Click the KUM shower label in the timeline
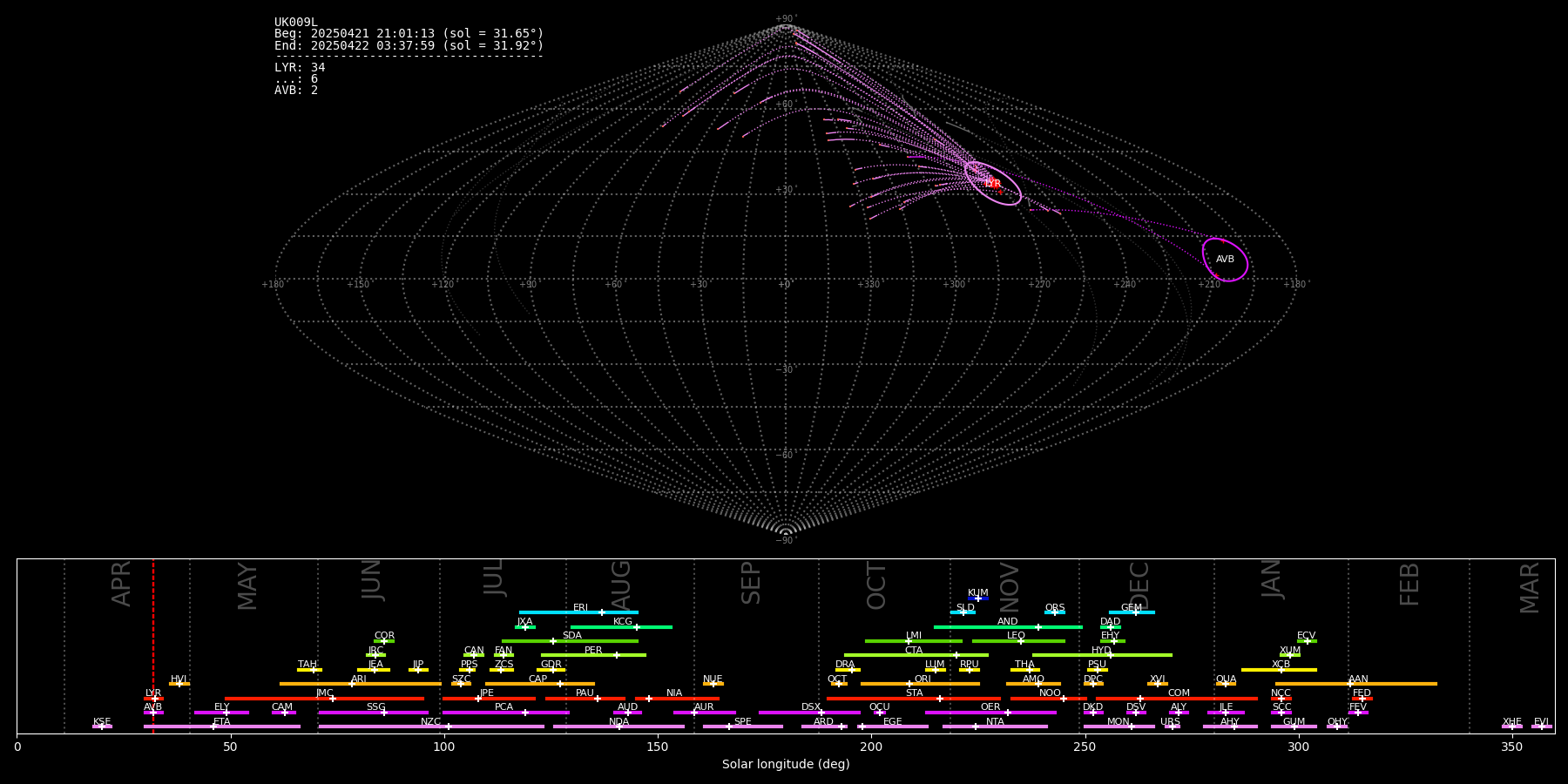 pyautogui.click(x=978, y=593)
